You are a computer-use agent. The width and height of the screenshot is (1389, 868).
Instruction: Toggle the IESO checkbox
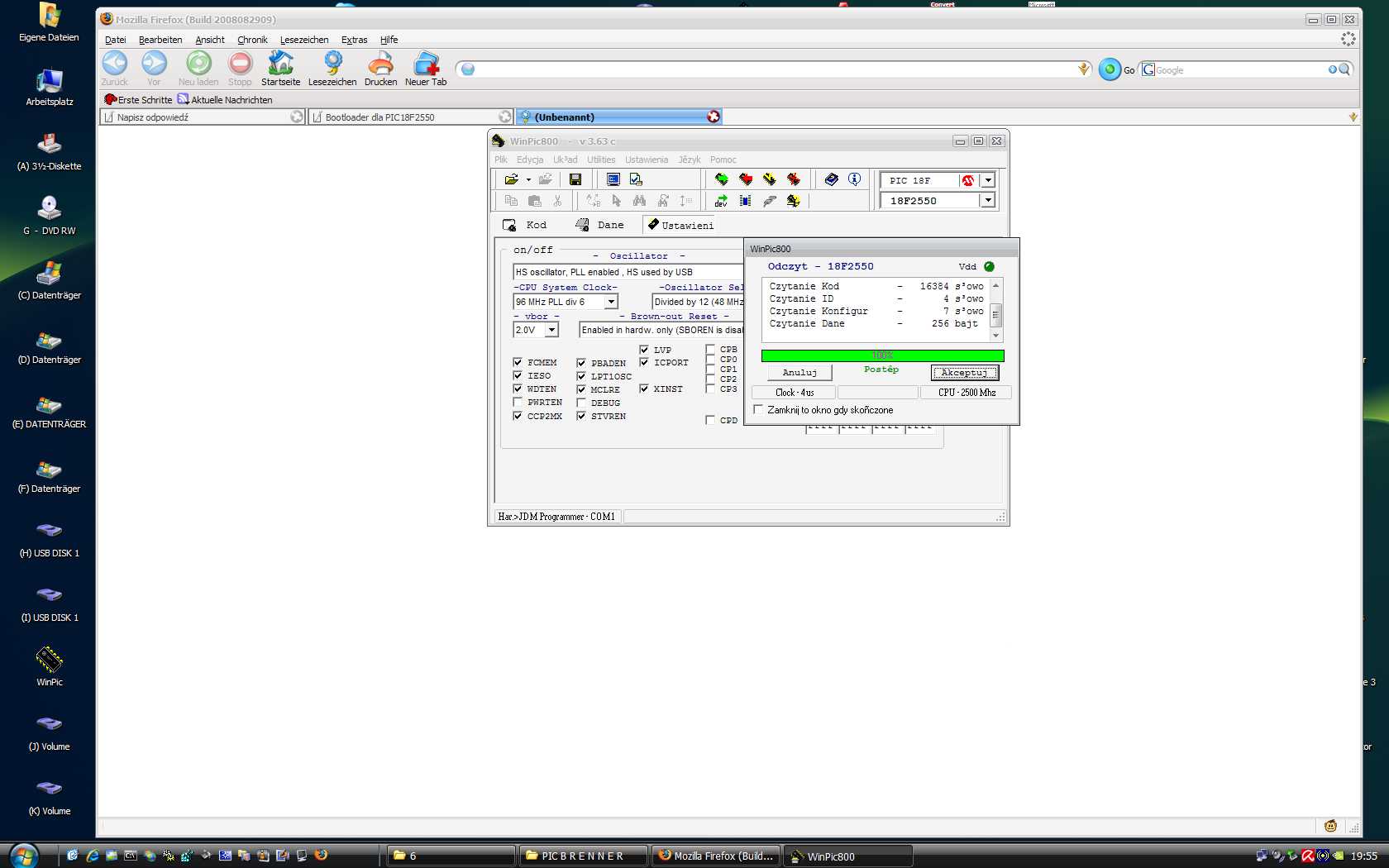518,375
